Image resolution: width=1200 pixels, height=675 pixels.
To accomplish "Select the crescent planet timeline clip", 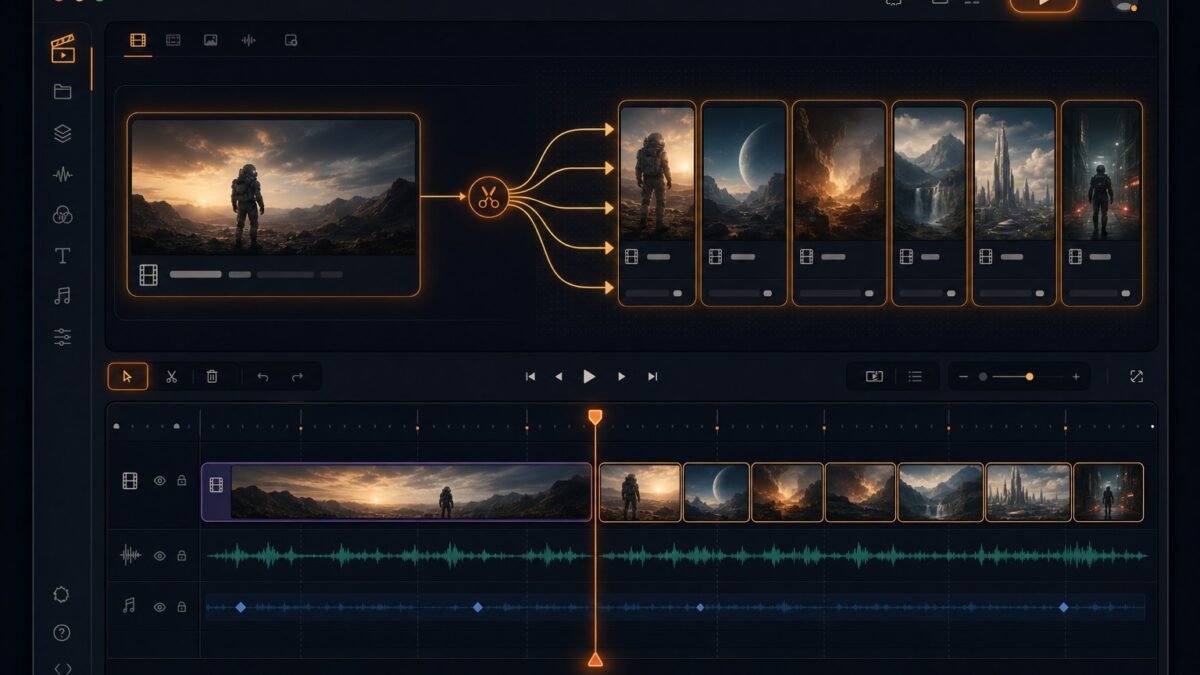I will point(716,492).
